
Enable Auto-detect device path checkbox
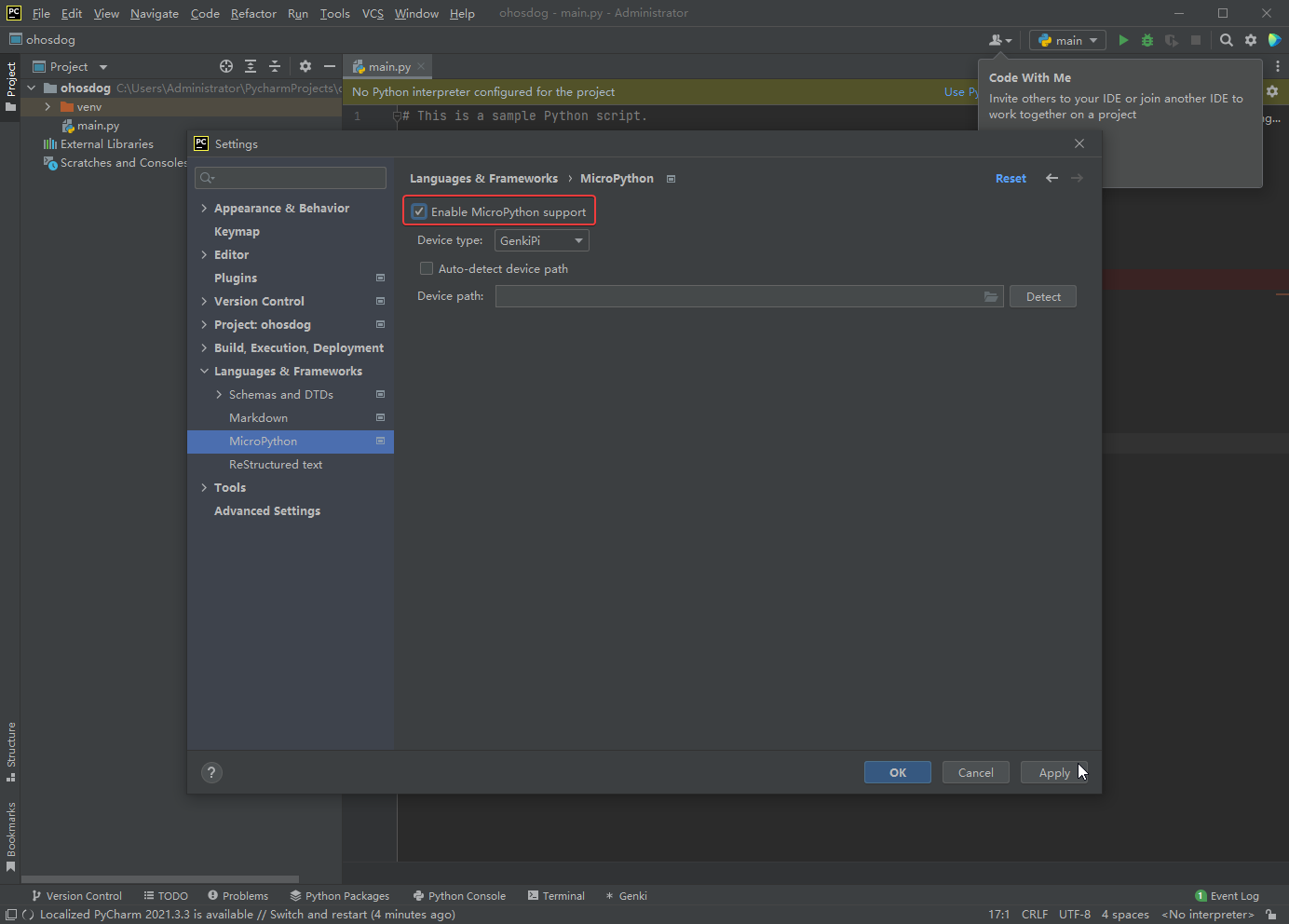click(427, 268)
